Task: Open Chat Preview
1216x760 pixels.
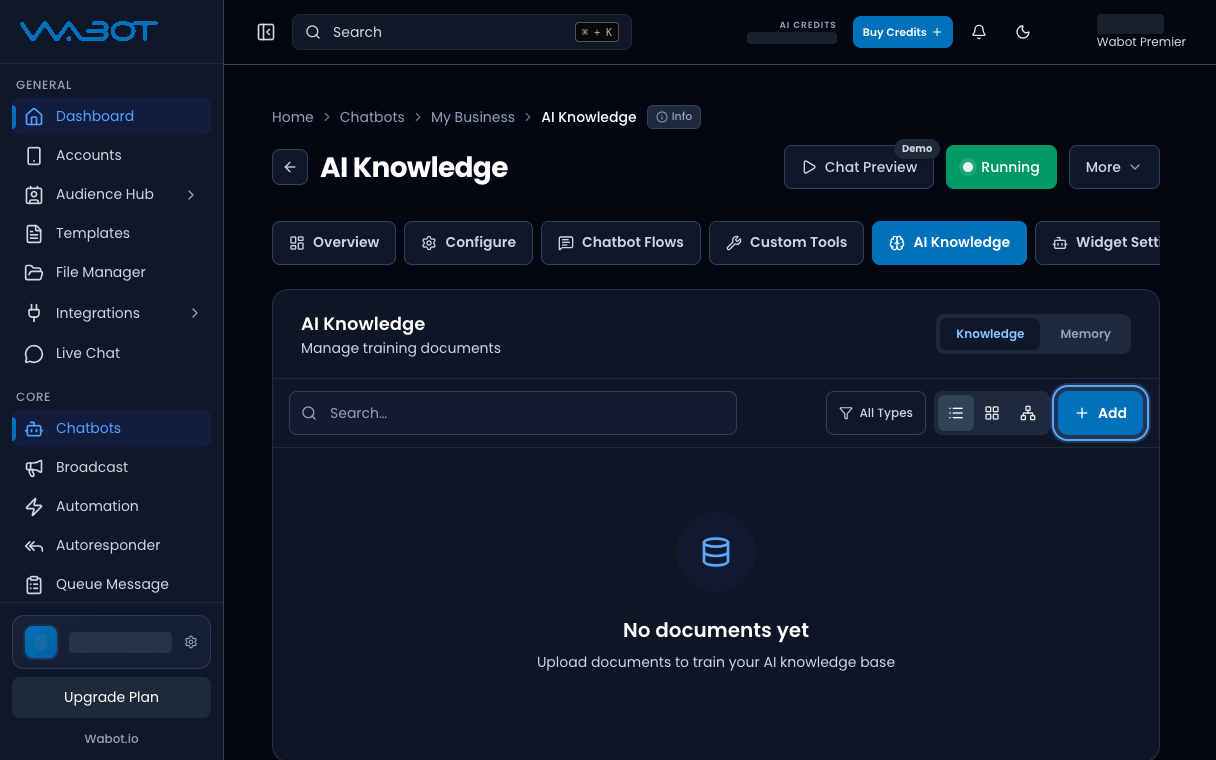Action: [859, 167]
